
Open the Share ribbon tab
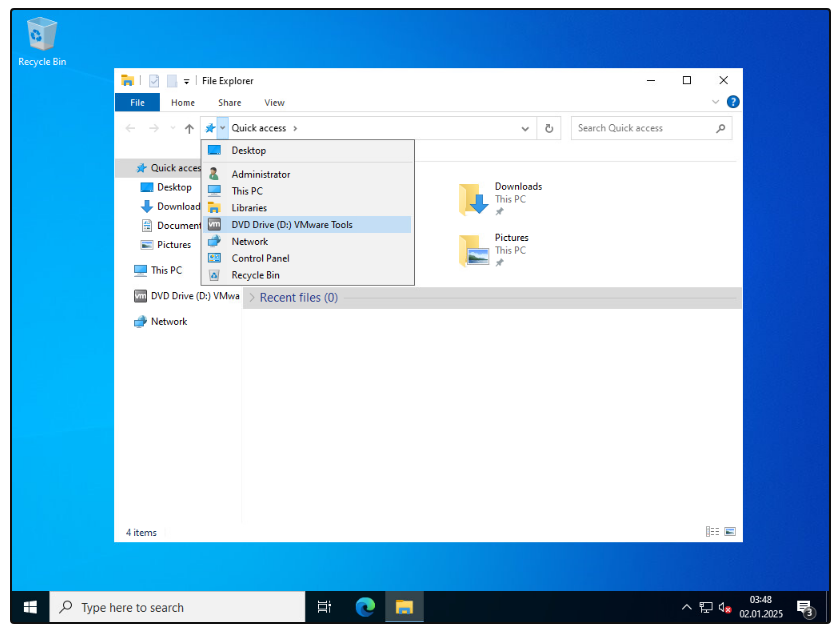tap(229, 102)
